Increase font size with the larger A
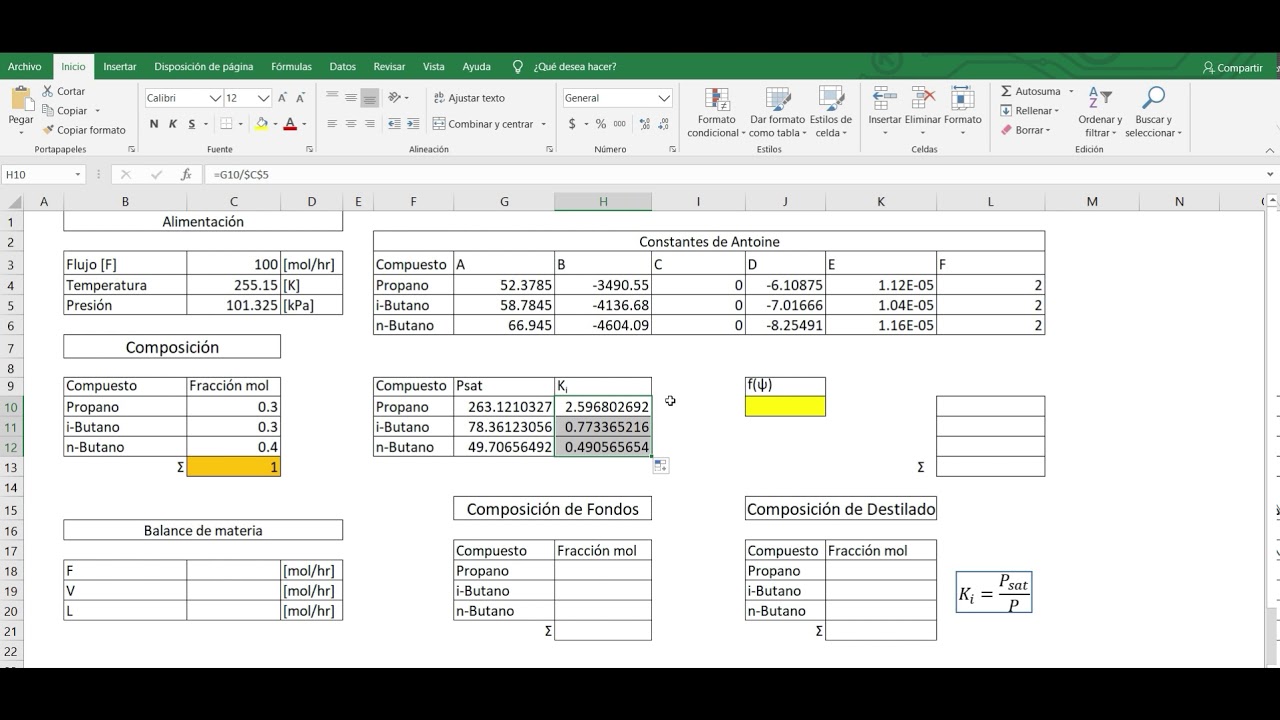Viewport: 1280px width, 720px height. click(x=283, y=98)
